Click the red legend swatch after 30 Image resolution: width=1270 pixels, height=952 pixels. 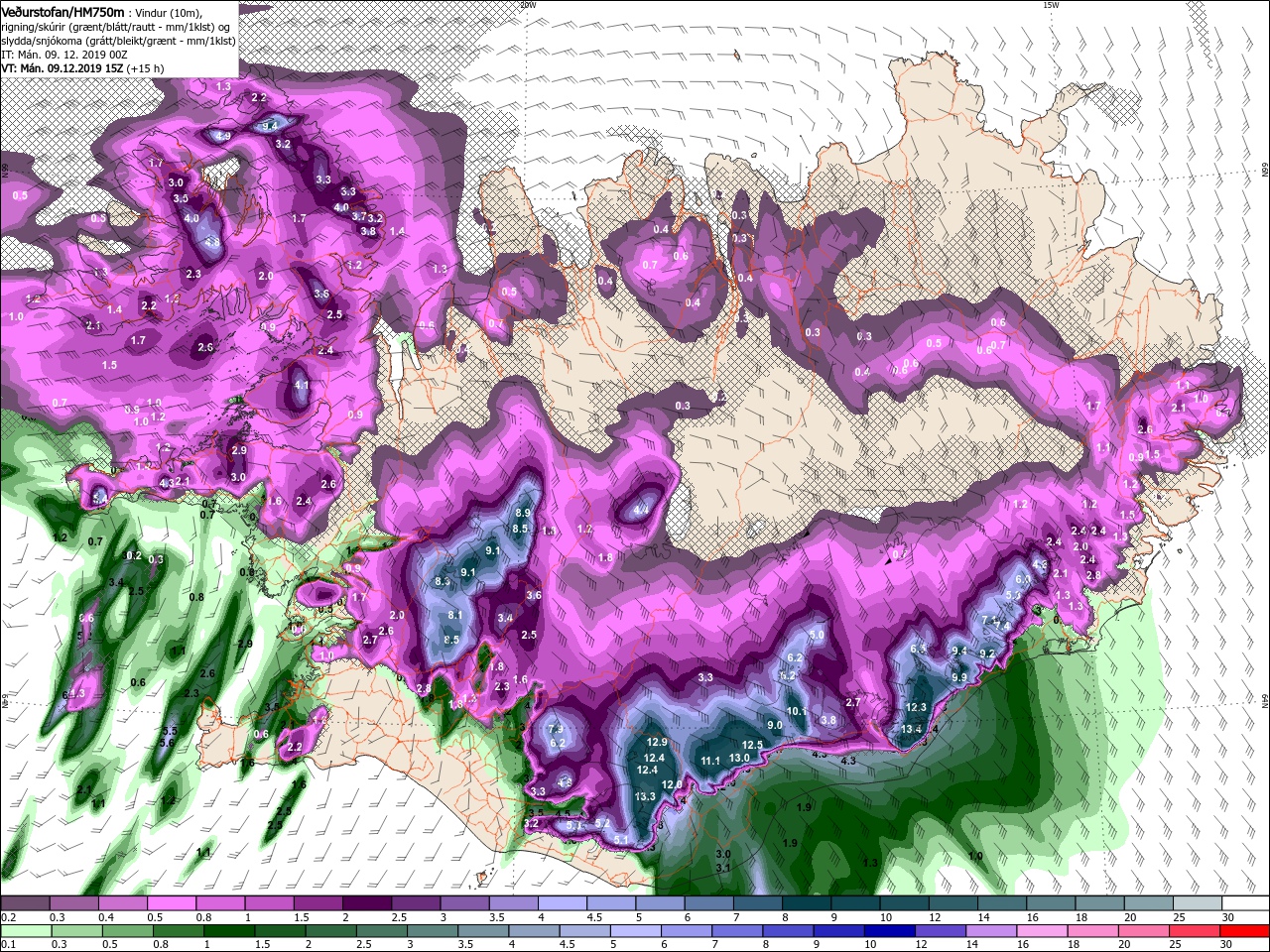pos(1247,931)
